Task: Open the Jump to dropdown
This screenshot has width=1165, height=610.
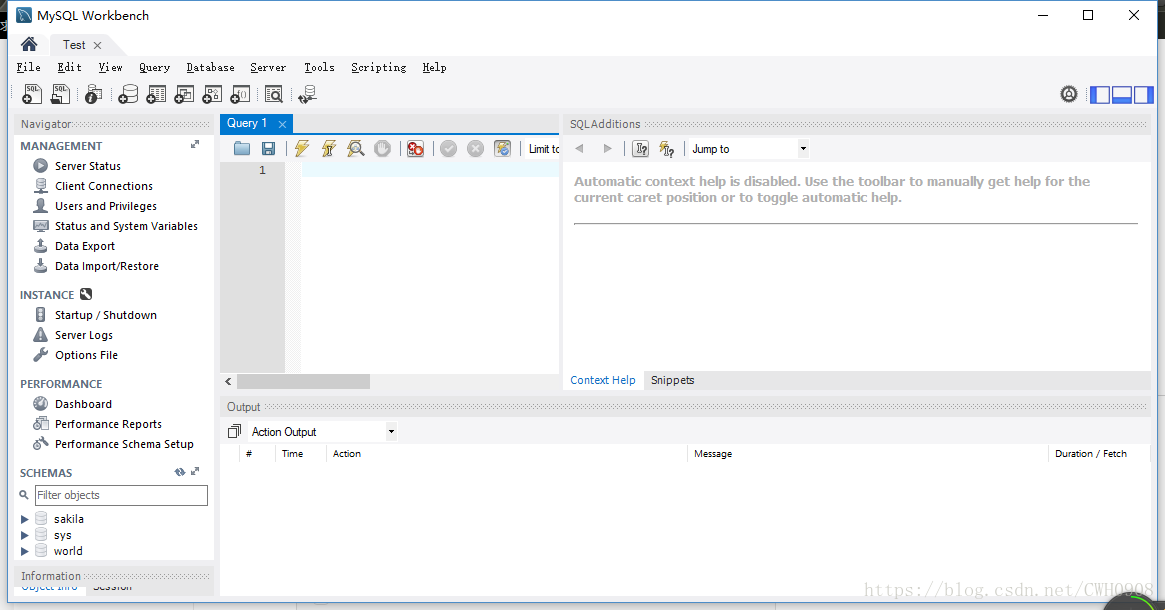Action: [803, 149]
